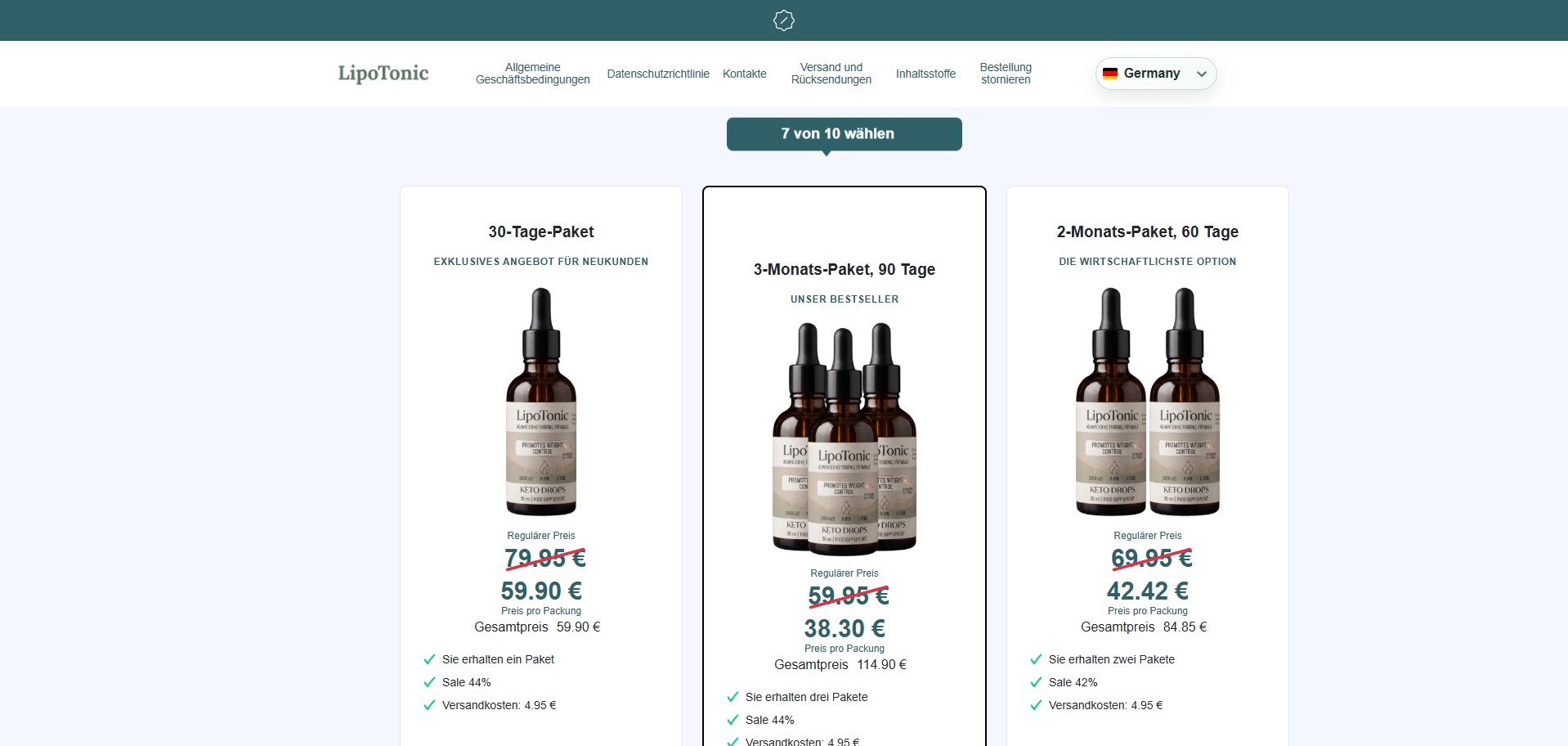Select the 3-Monats-Paket, 90 Tage heading

tap(844, 269)
